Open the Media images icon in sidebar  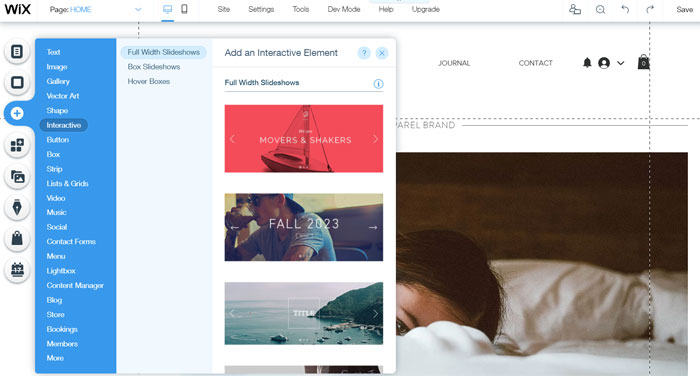pyautogui.click(x=17, y=177)
